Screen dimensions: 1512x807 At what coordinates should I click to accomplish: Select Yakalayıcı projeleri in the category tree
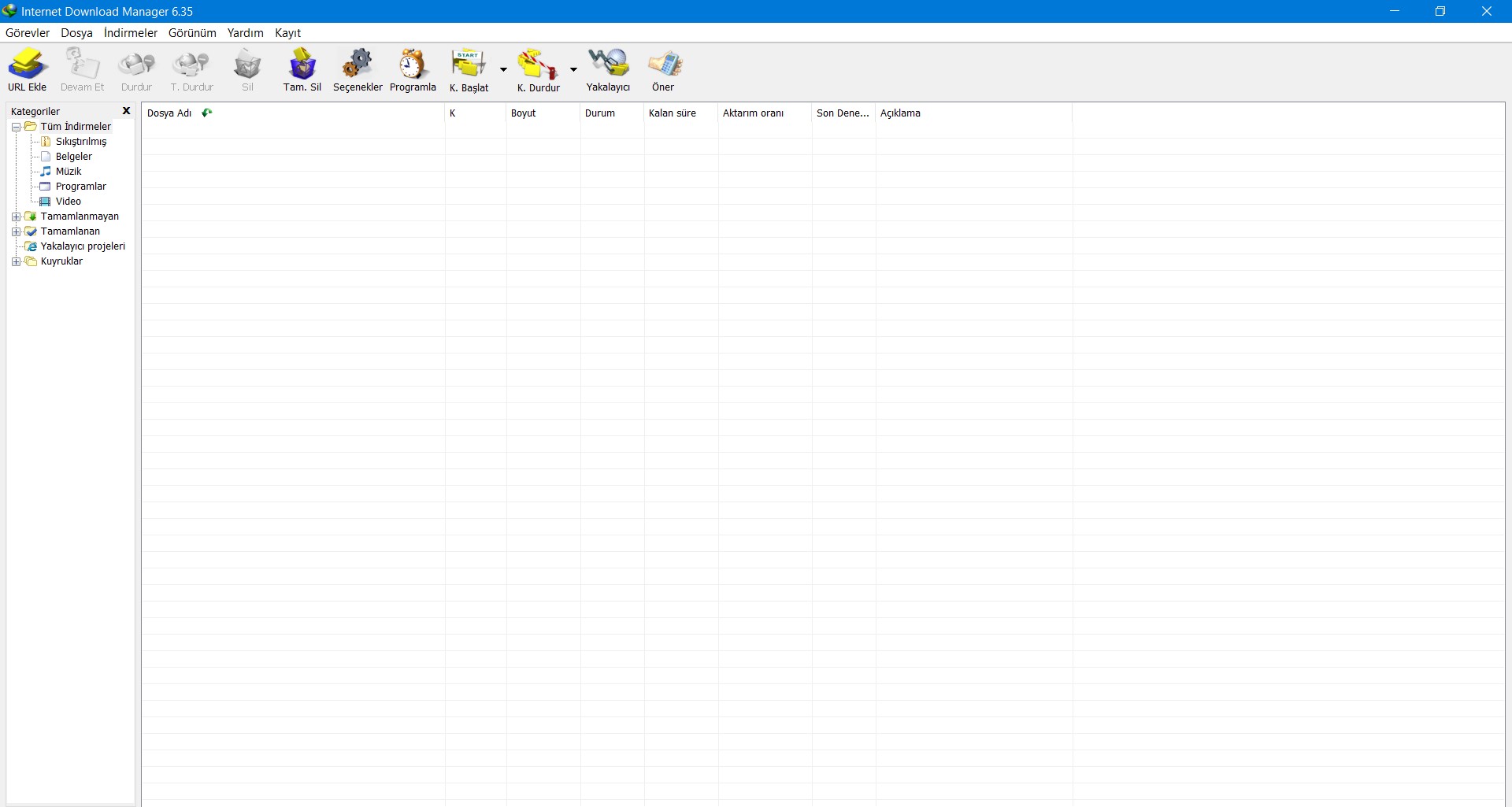(x=83, y=246)
